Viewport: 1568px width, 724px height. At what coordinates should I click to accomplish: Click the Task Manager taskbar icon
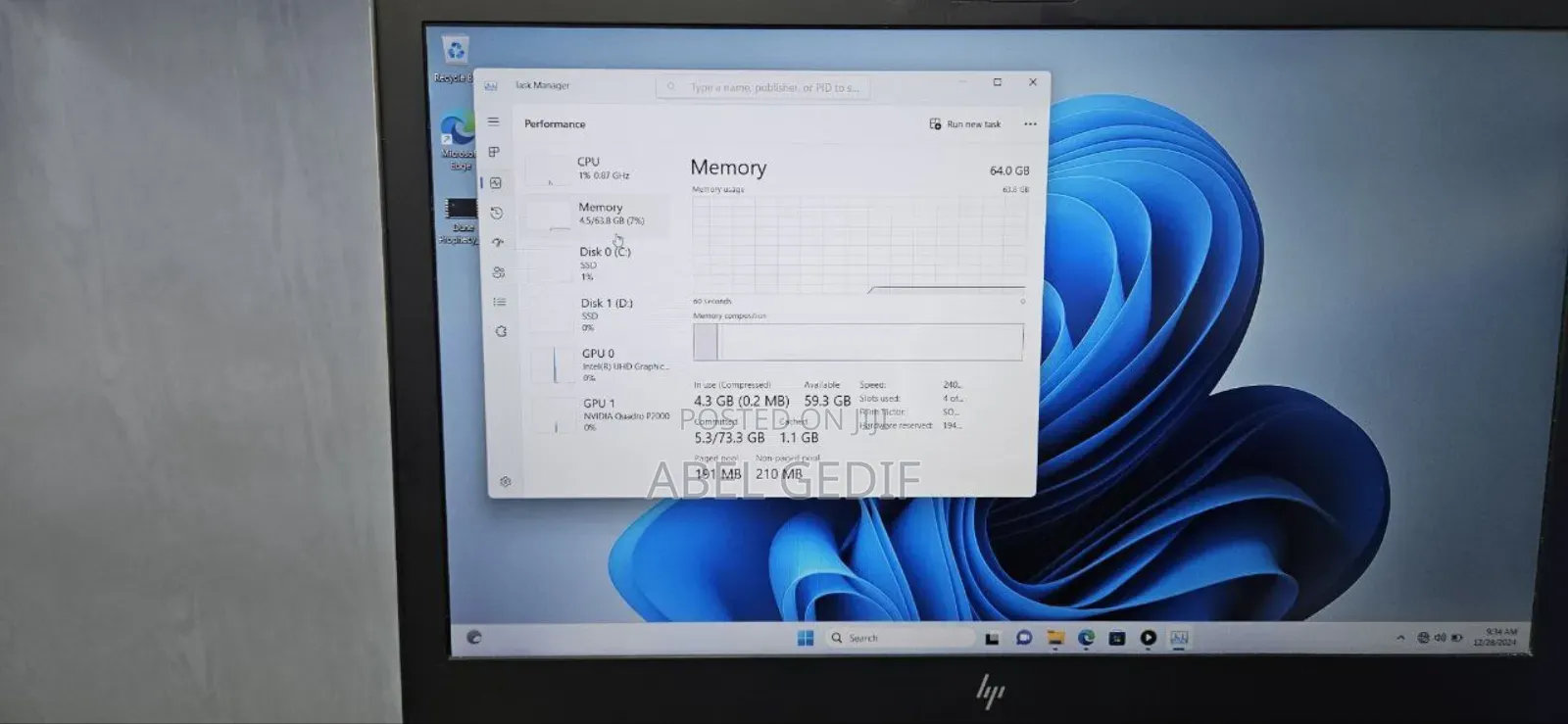[1179, 638]
